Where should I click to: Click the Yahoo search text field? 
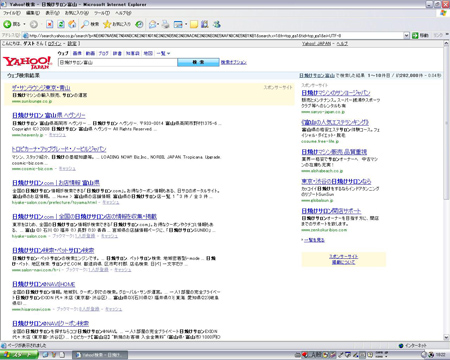tap(117, 62)
